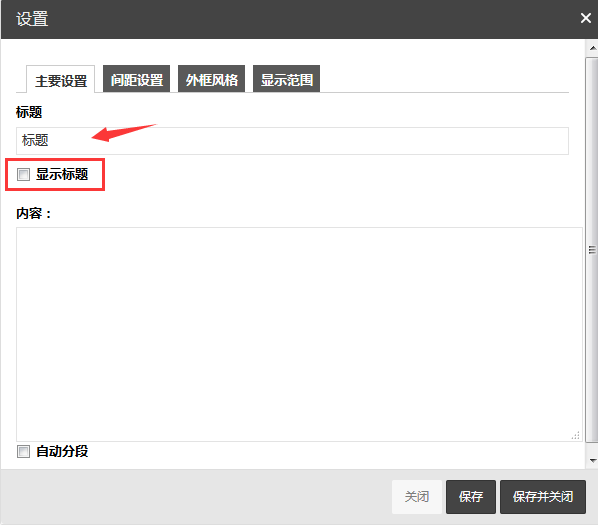Image resolution: width=598 pixels, height=525 pixels.
Task: Focus the 标题 text input field
Action: [292, 141]
